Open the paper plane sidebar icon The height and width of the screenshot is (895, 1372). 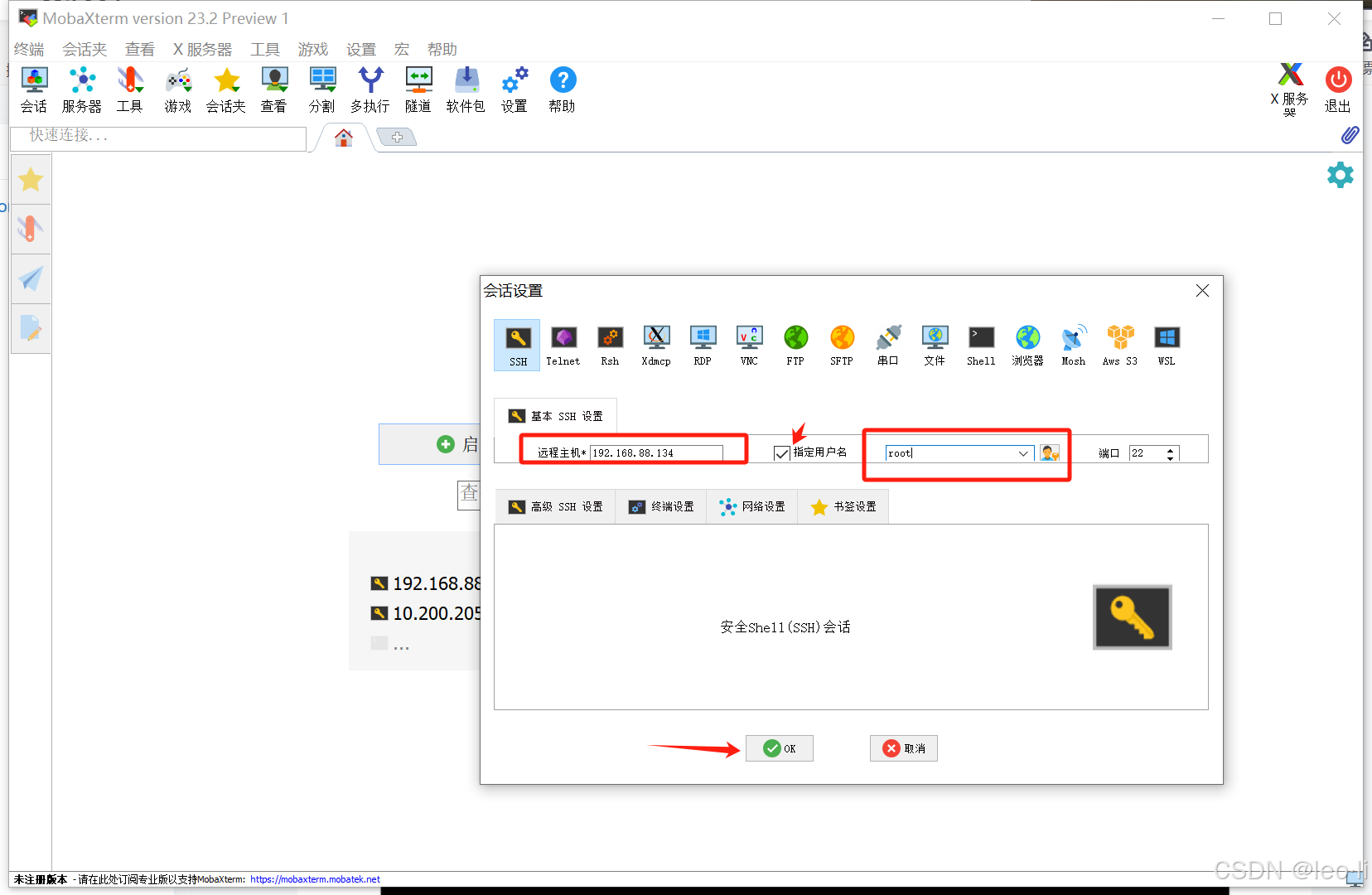coord(31,278)
